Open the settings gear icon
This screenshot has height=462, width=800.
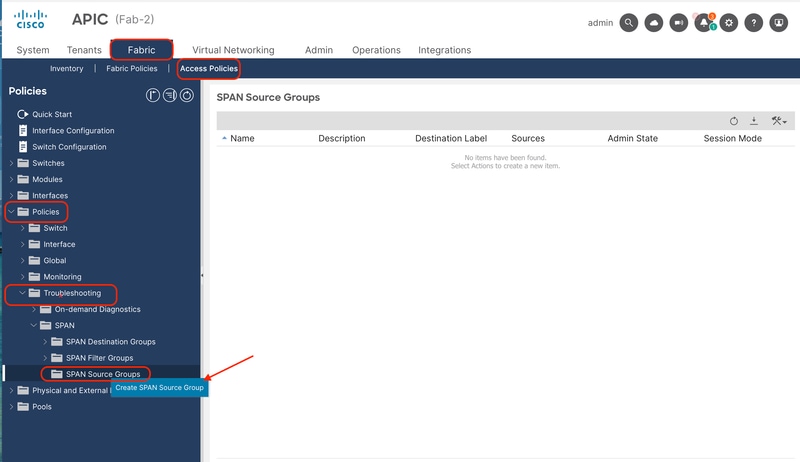coord(729,23)
